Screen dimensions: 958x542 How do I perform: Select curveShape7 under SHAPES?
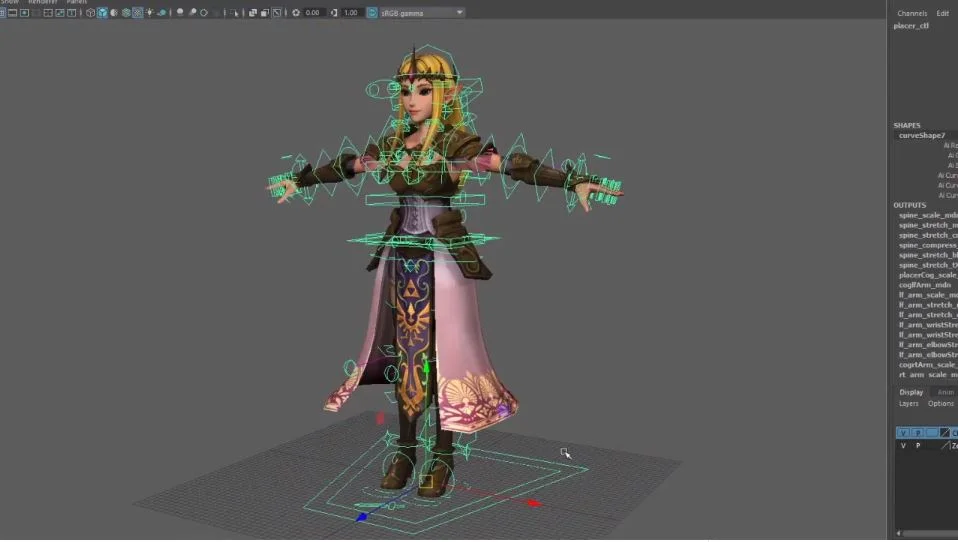pos(922,136)
